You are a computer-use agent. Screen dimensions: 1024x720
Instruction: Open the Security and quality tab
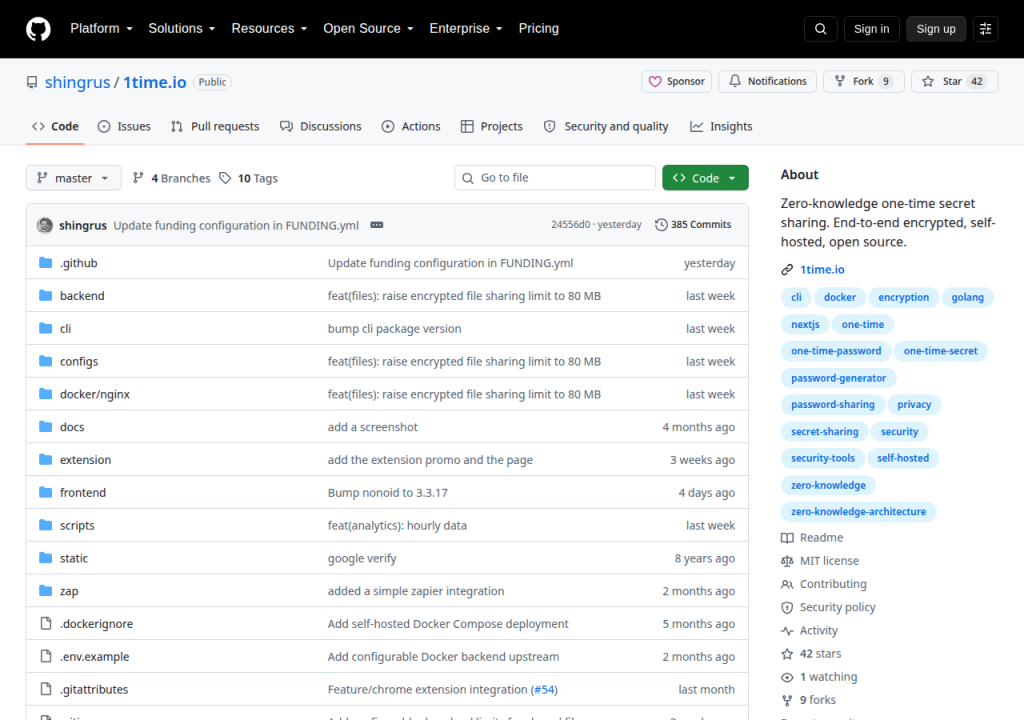pos(606,127)
